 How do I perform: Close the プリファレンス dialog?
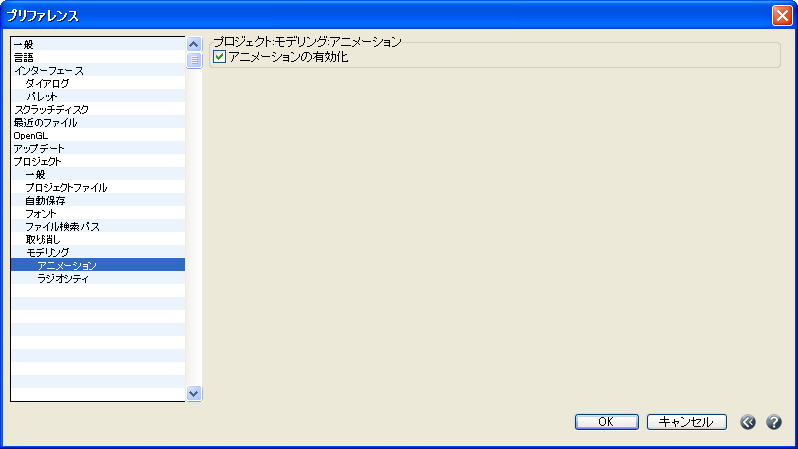point(782,15)
